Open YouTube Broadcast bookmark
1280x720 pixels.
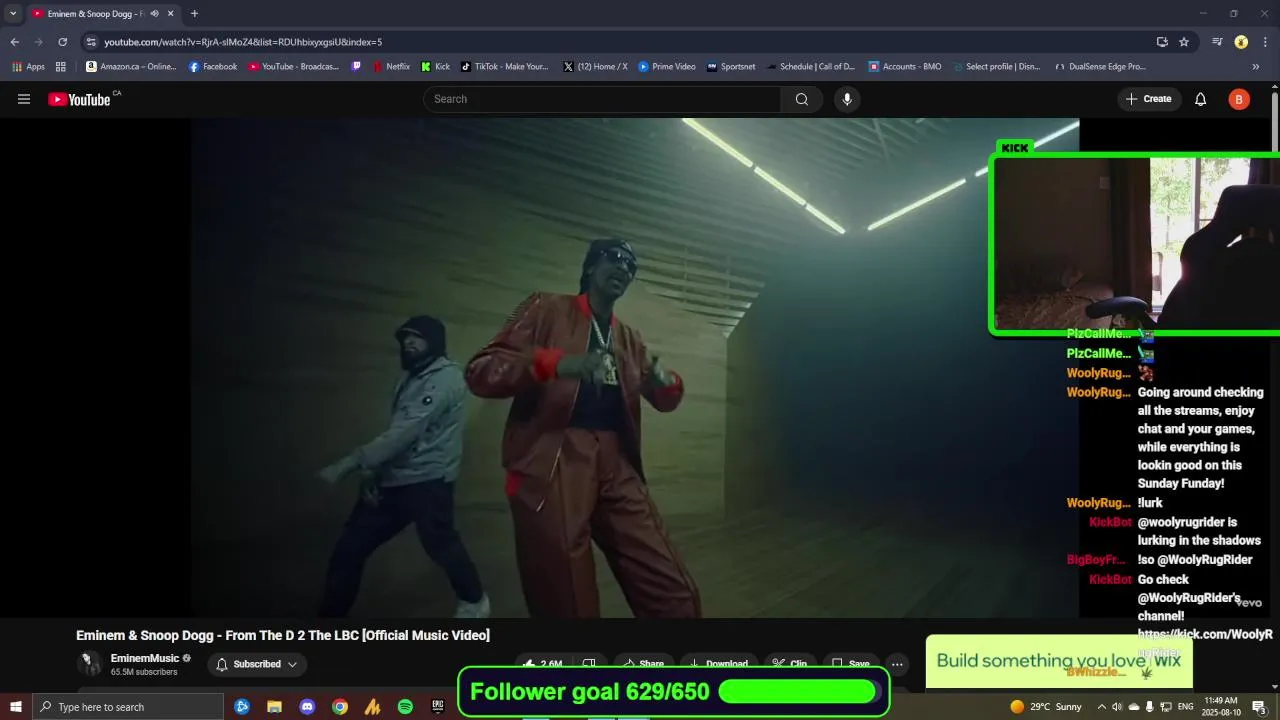coord(294,67)
